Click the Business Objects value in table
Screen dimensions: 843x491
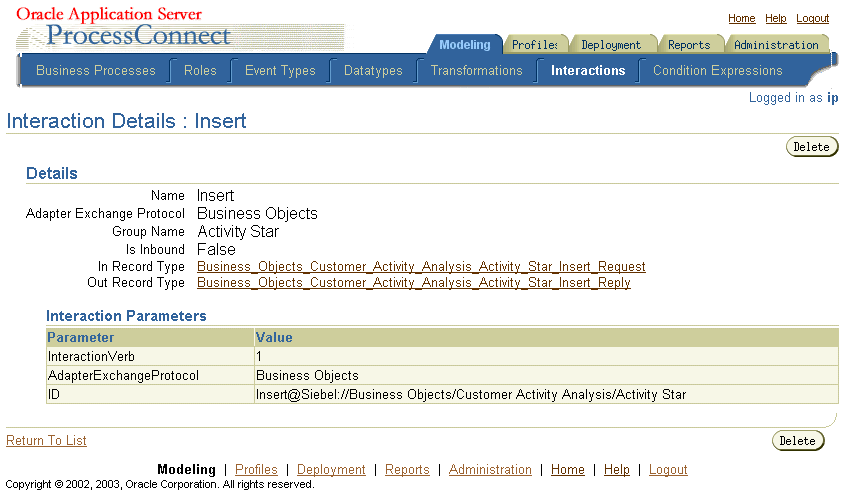click(x=307, y=375)
